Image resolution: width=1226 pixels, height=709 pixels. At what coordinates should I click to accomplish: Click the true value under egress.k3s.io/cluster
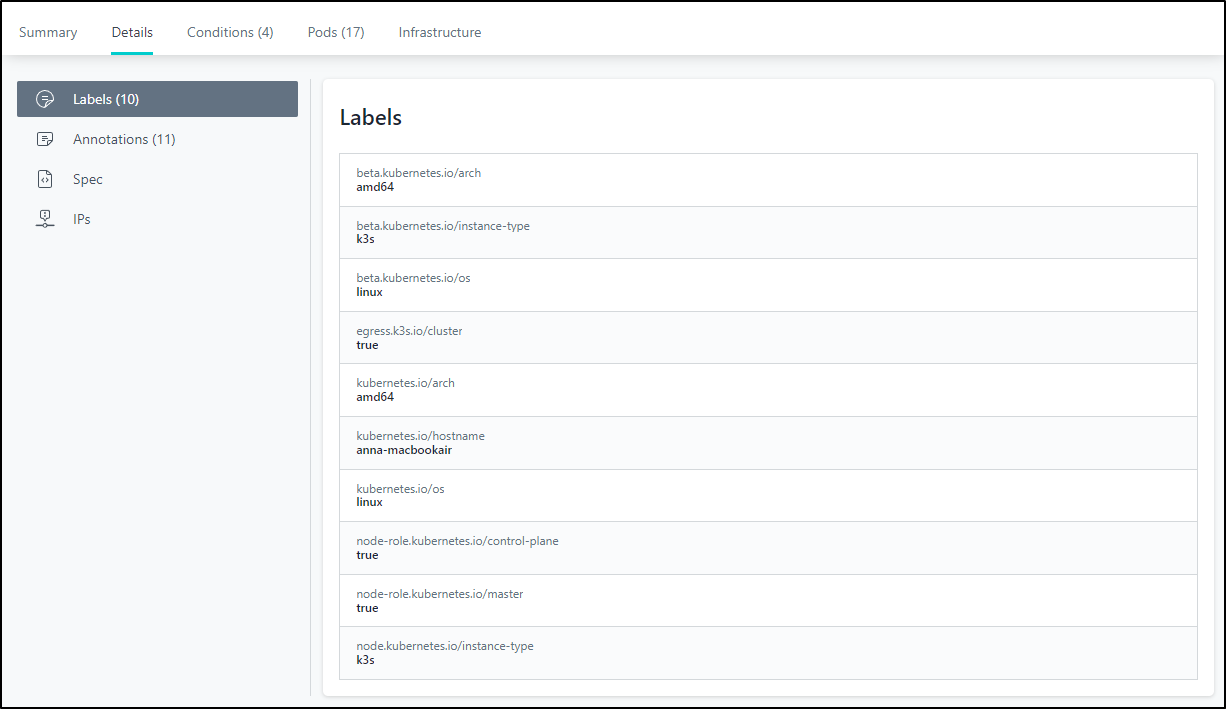[367, 345]
